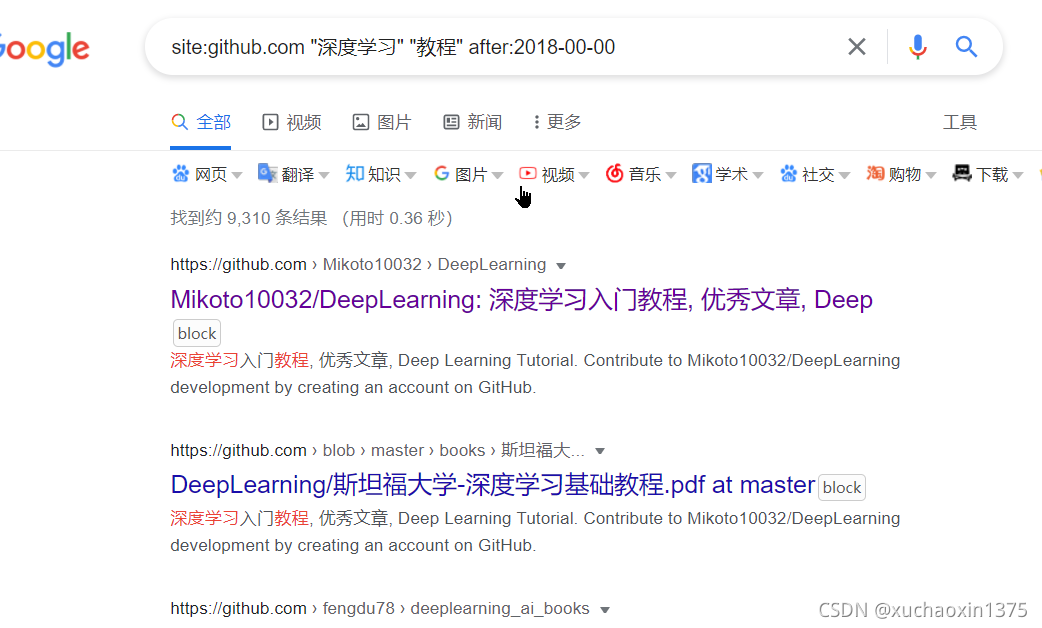Click the X to clear the search query
1042x628 pixels.
tap(857, 47)
